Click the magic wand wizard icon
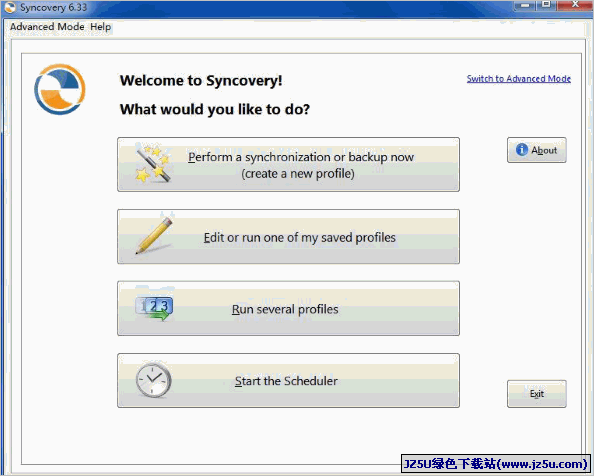Screen dimensions: 594x476 [x=153, y=163]
